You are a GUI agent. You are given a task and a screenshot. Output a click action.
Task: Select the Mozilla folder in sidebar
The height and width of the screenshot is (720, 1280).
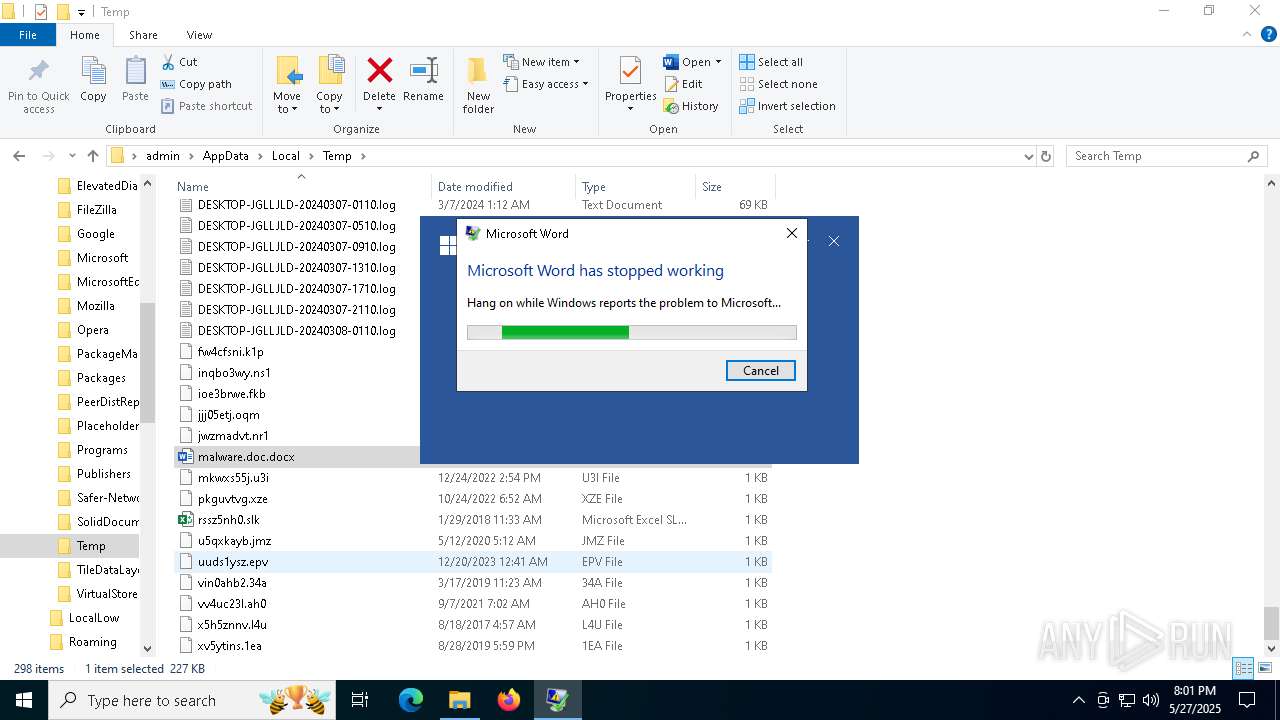[95, 306]
